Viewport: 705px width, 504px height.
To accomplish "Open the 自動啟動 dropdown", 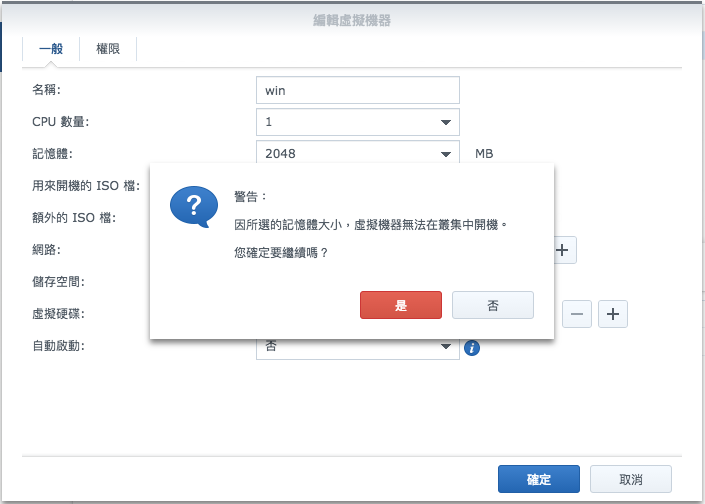I will (358, 348).
